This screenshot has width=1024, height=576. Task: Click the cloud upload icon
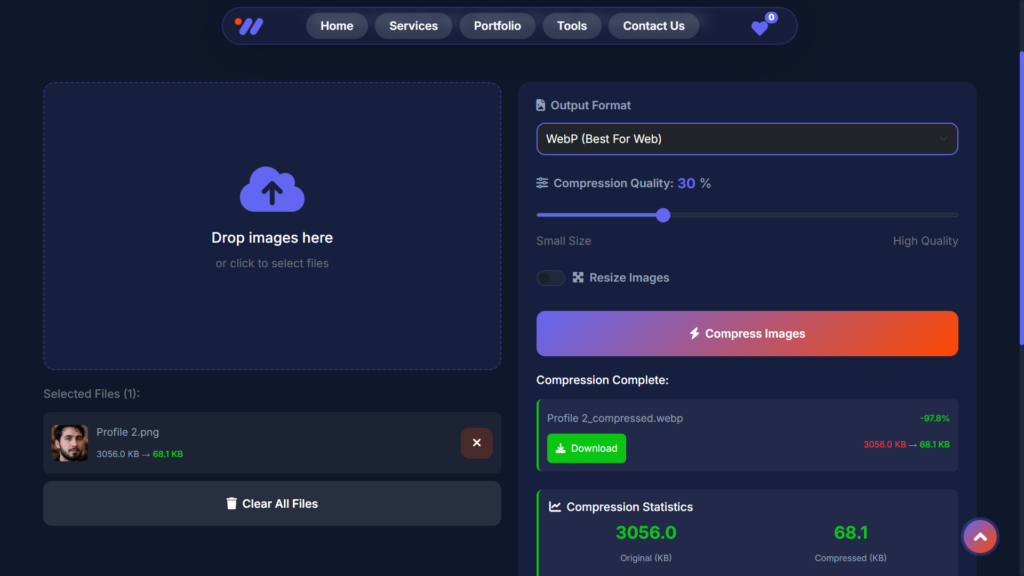pos(272,189)
